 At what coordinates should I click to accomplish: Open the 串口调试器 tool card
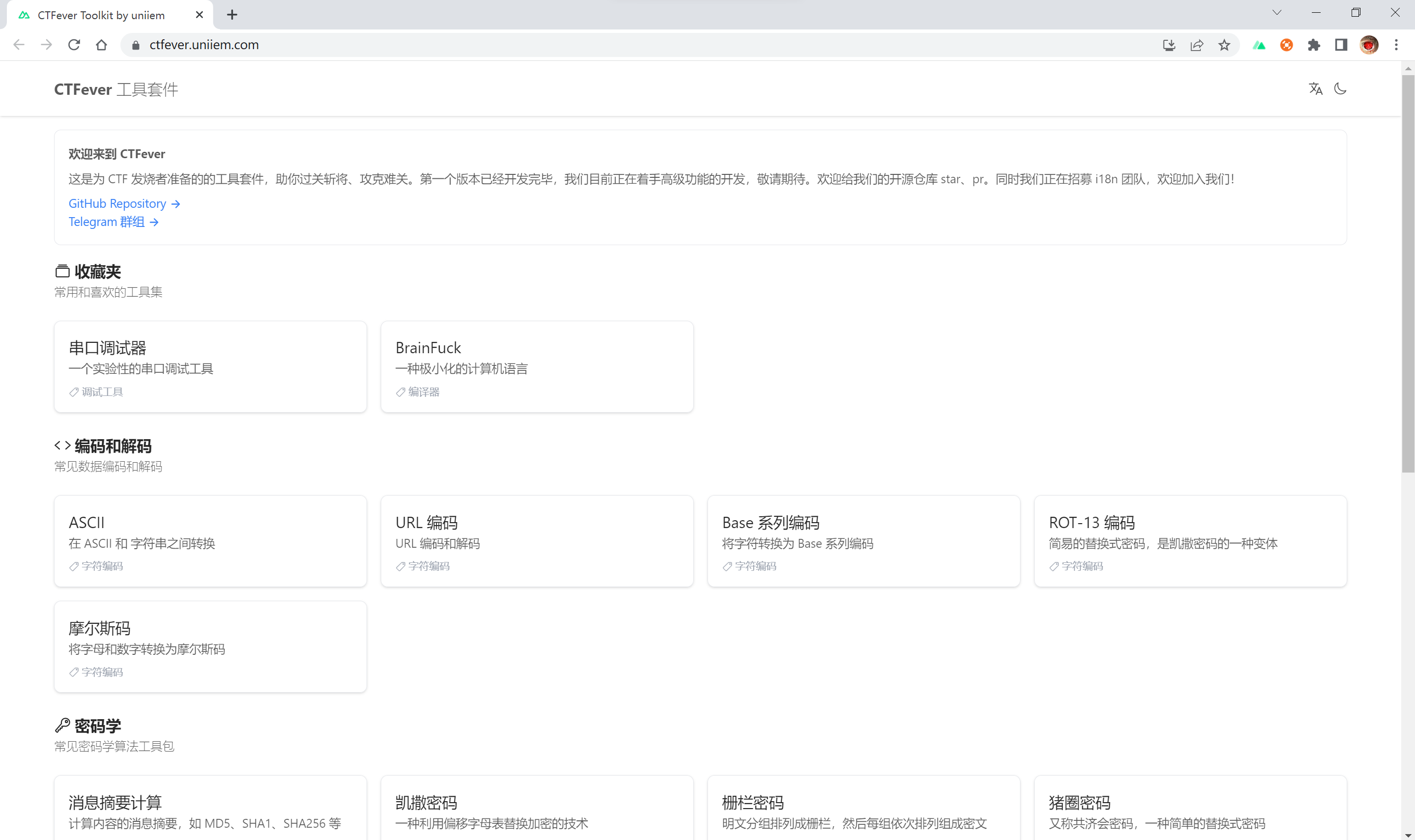(x=211, y=367)
